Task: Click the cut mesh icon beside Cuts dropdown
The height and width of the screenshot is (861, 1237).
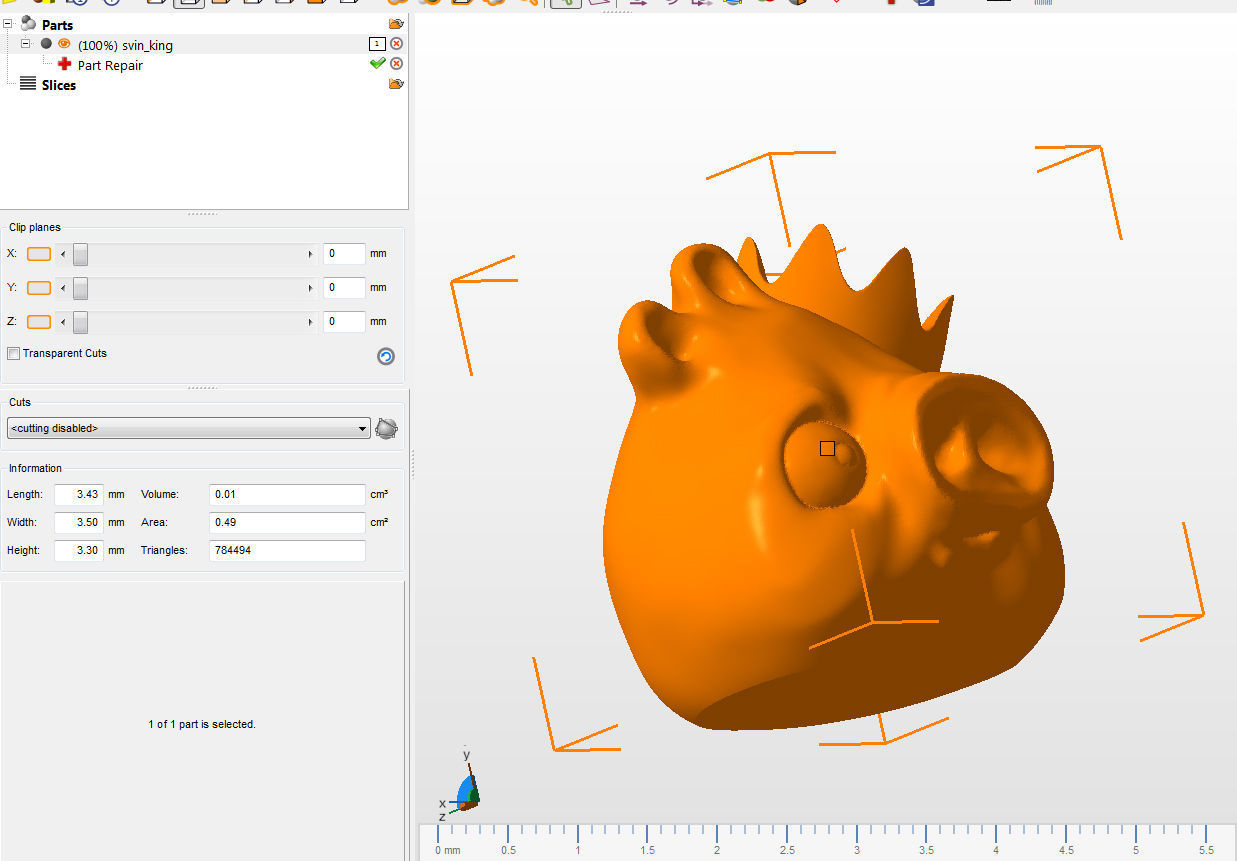Action: coord(386,429)
